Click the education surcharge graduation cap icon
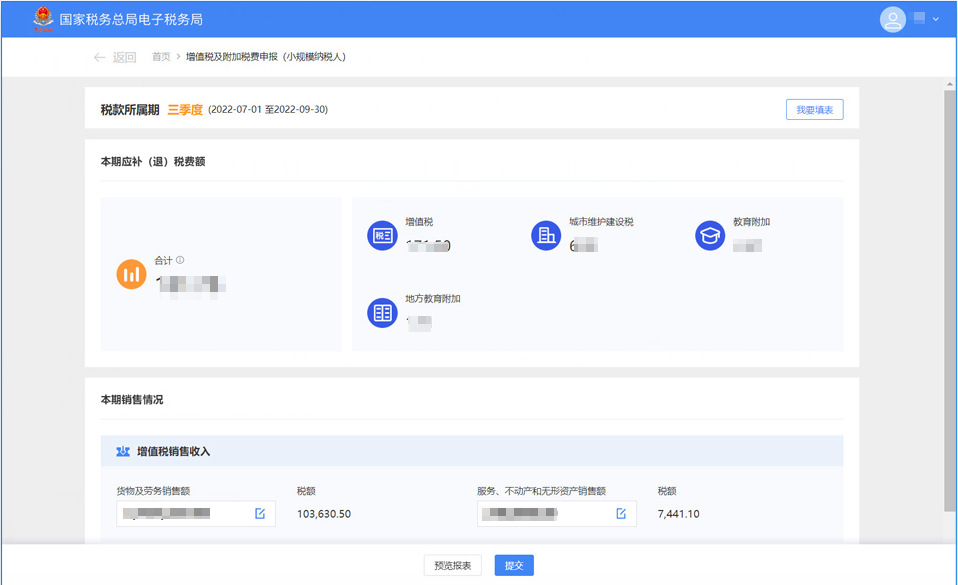 pyautogui.click(x=710, y=235)
